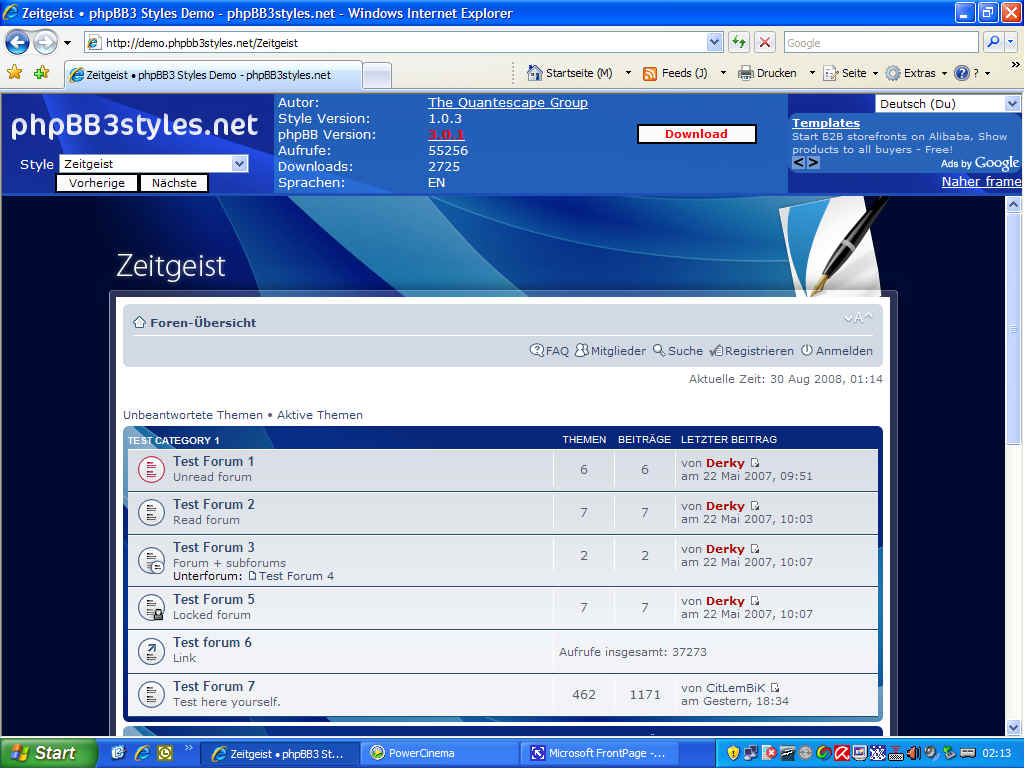Click the Google search box

pos(881,43)
